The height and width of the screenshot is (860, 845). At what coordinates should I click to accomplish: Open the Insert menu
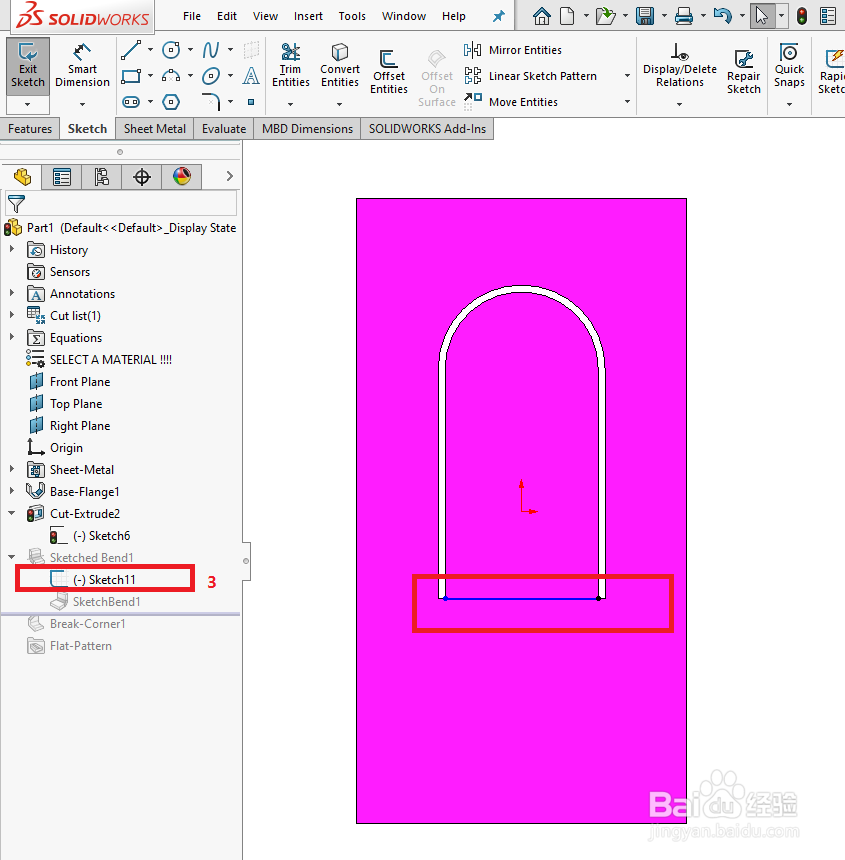click(308, 15)
